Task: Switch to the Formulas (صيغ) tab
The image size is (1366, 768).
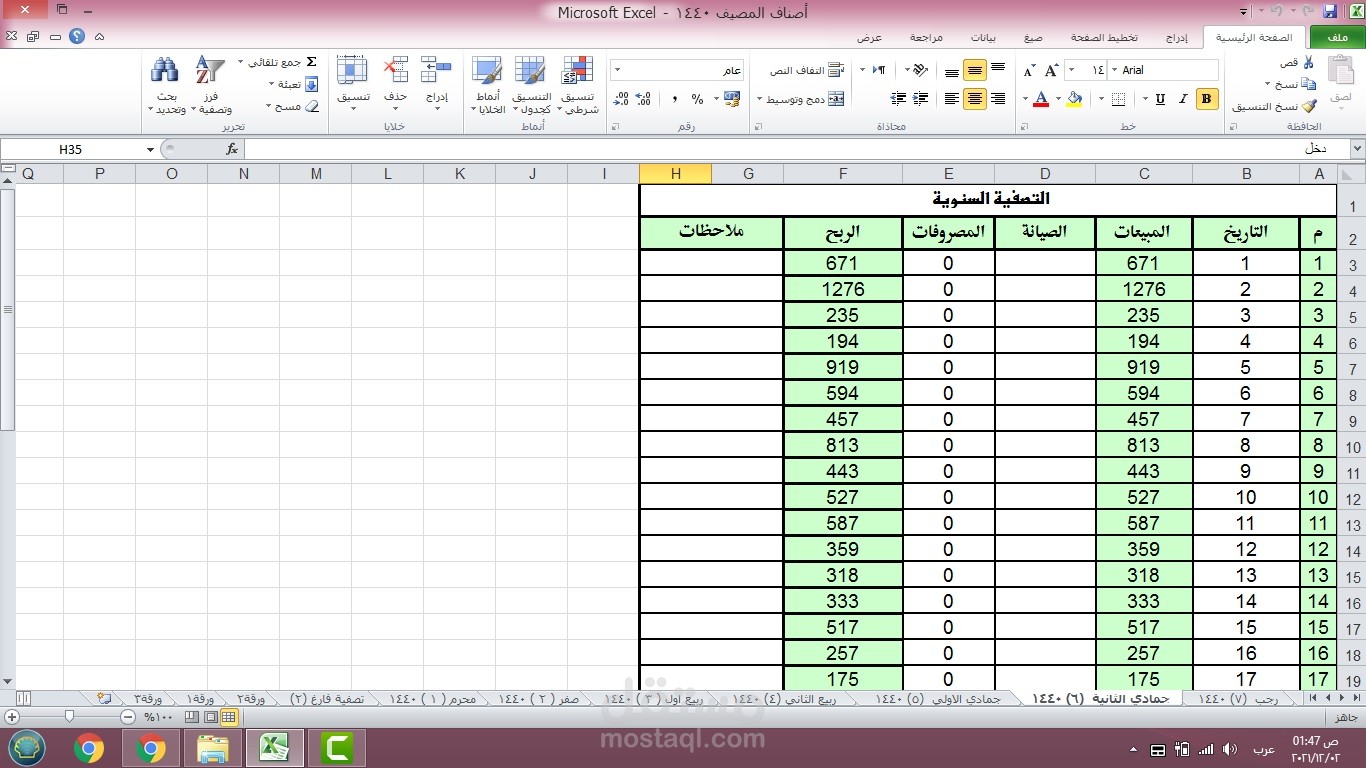Action: click(1033, 37)
